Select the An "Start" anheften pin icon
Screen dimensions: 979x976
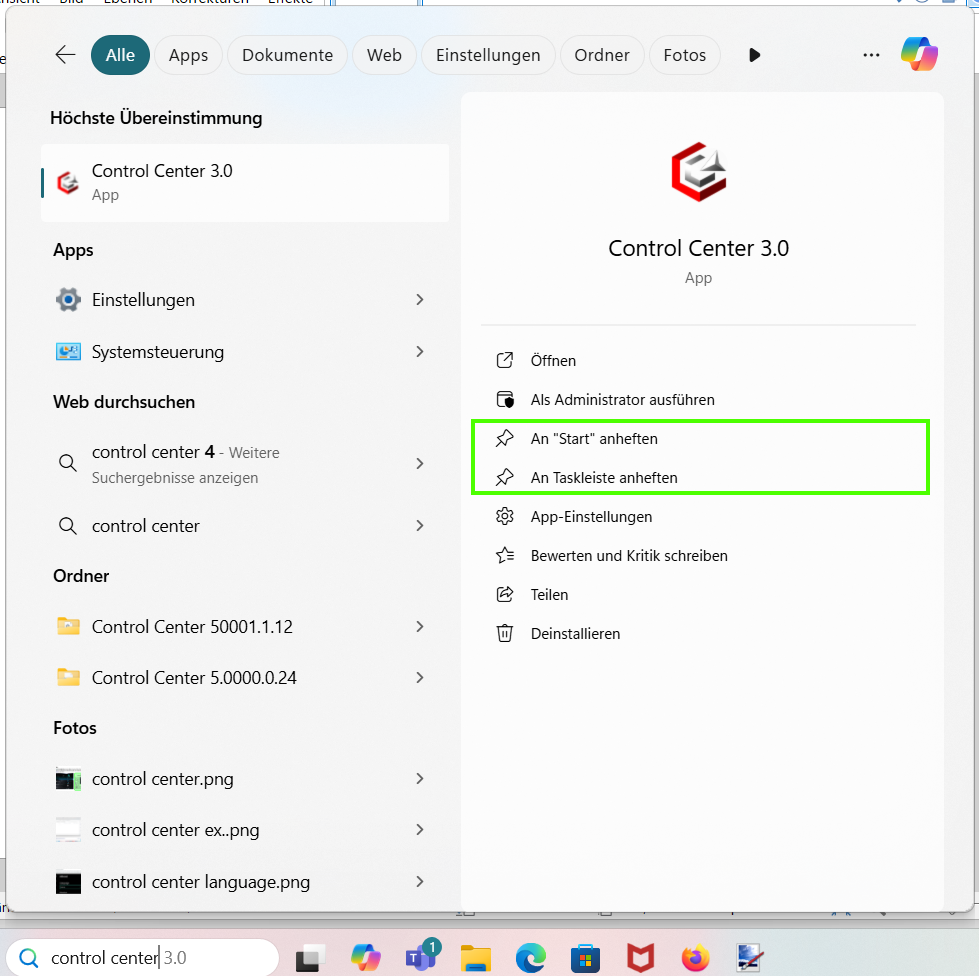[505, 438]
